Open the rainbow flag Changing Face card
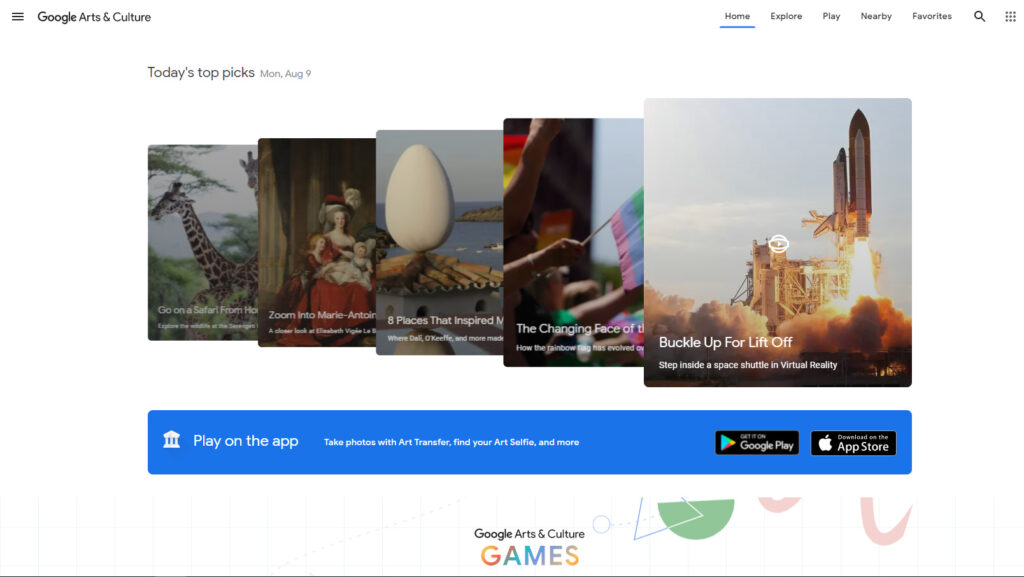The image size is (1024, 577). (x=573, y=242)
